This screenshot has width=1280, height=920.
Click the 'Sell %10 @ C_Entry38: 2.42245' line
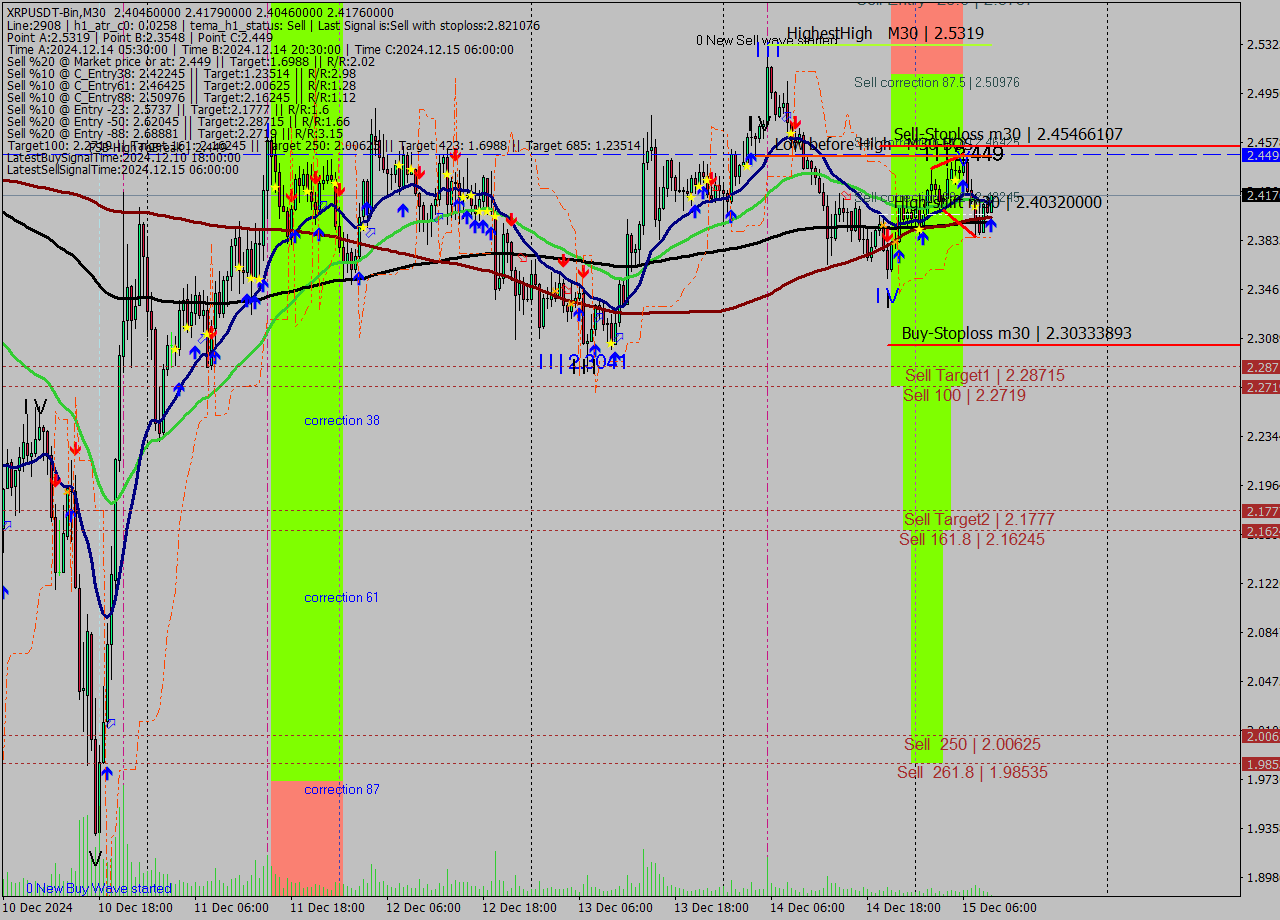tap(181, 73)
